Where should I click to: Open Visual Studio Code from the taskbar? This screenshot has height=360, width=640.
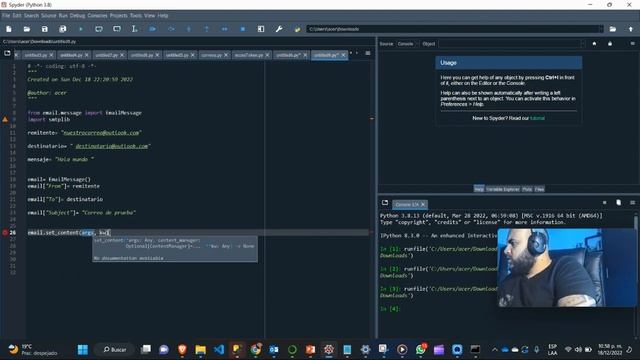219,349
